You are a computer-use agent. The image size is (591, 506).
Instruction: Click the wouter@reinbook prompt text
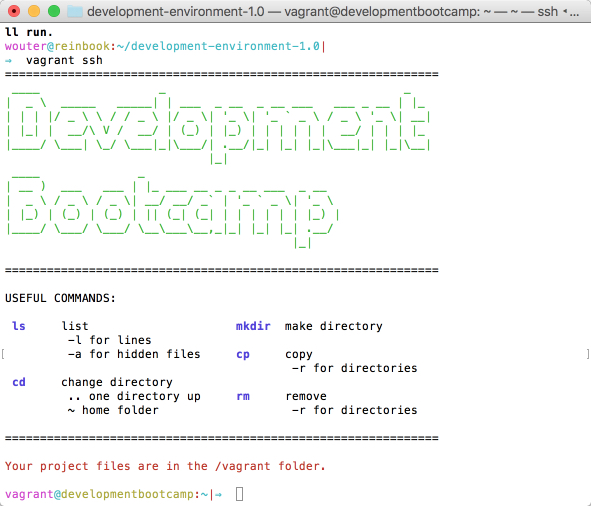(x=57, y=46)
